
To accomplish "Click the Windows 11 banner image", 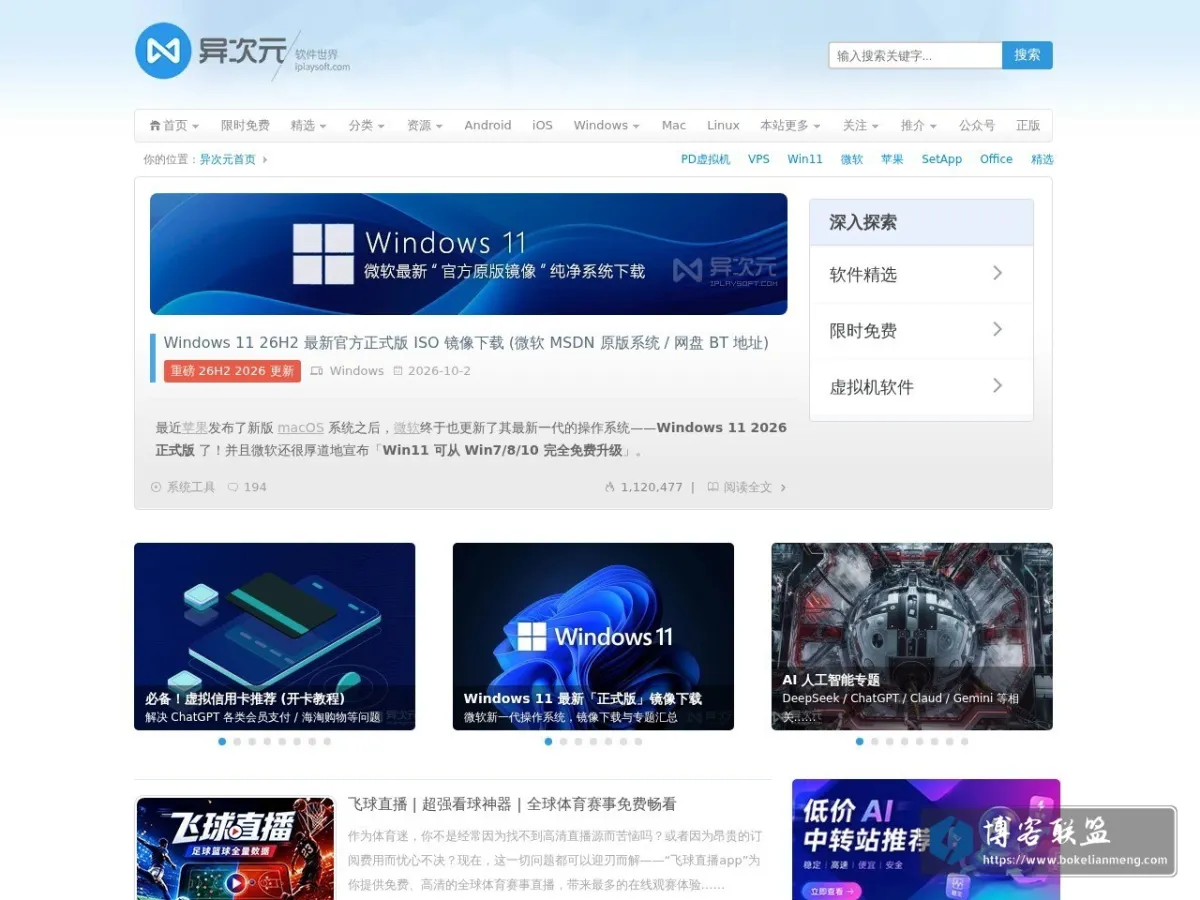I will 468,254.
